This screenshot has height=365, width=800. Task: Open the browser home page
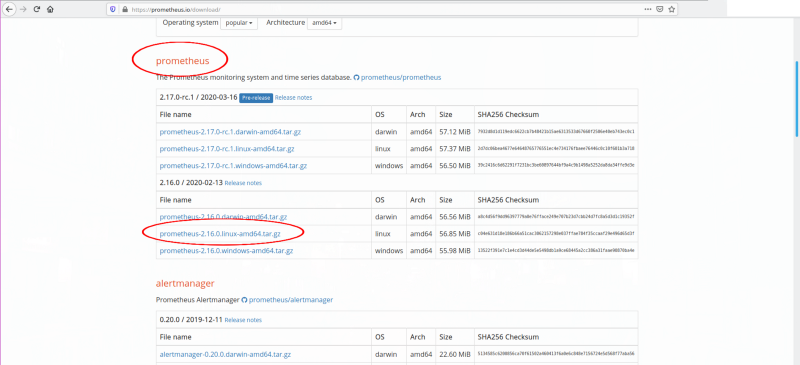(x=50, y=9)
